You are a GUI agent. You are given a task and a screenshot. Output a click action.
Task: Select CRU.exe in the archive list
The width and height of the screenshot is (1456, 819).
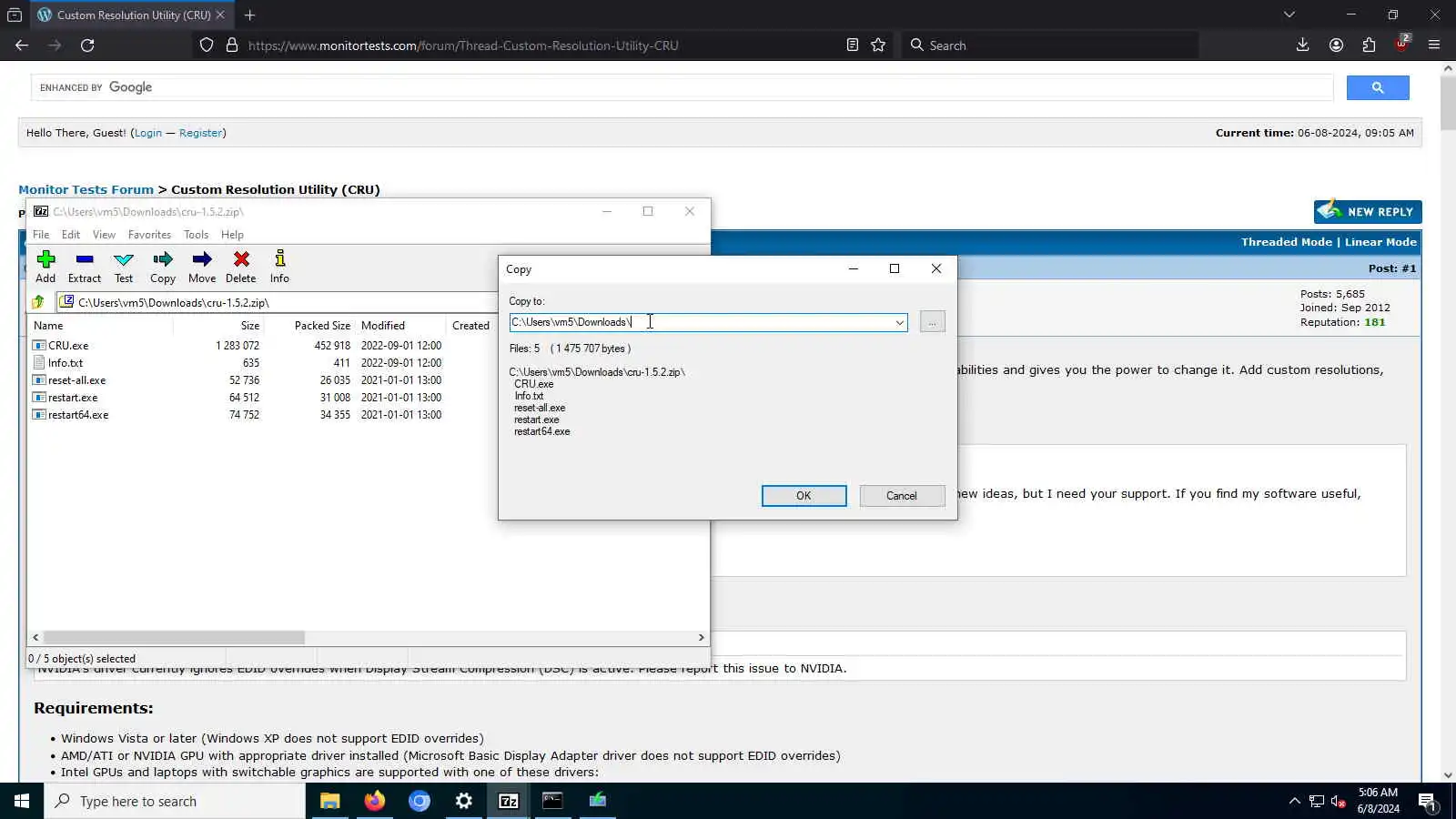click(68, 346)
